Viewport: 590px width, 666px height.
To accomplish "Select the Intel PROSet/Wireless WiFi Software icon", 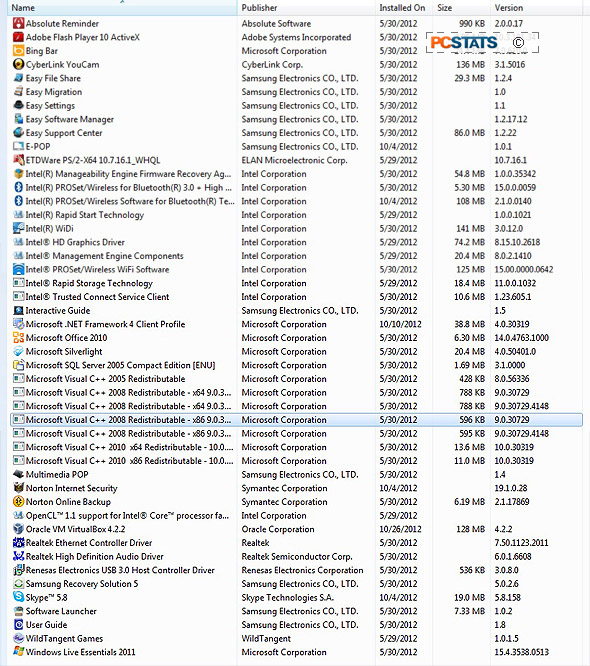I will pos(18,269).
